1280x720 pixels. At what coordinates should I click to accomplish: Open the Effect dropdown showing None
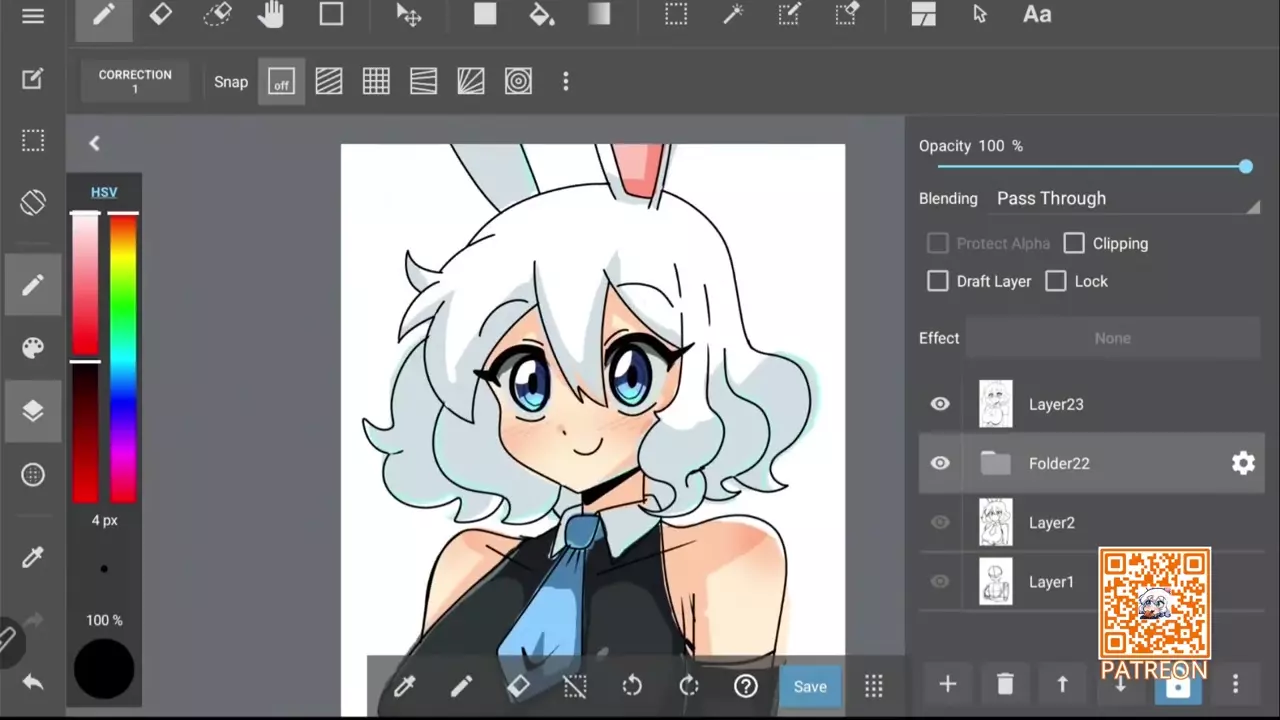[1112, 338]
